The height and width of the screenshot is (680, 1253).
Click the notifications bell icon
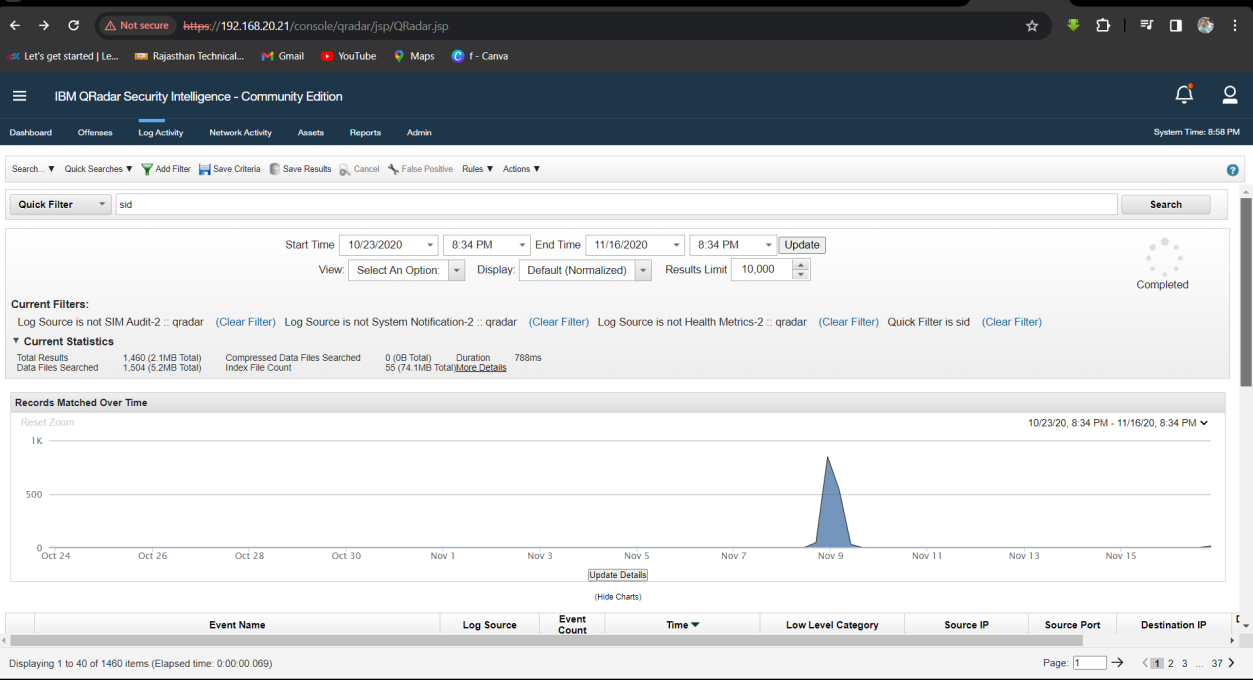coord(1183,95)
